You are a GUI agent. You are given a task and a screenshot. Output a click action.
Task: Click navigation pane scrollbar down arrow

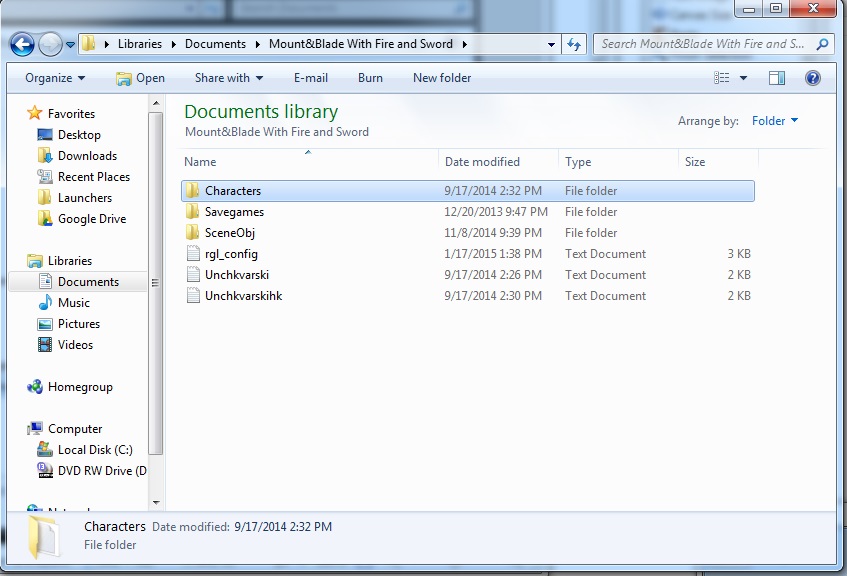pyautogui.click(x=156, y=503)
